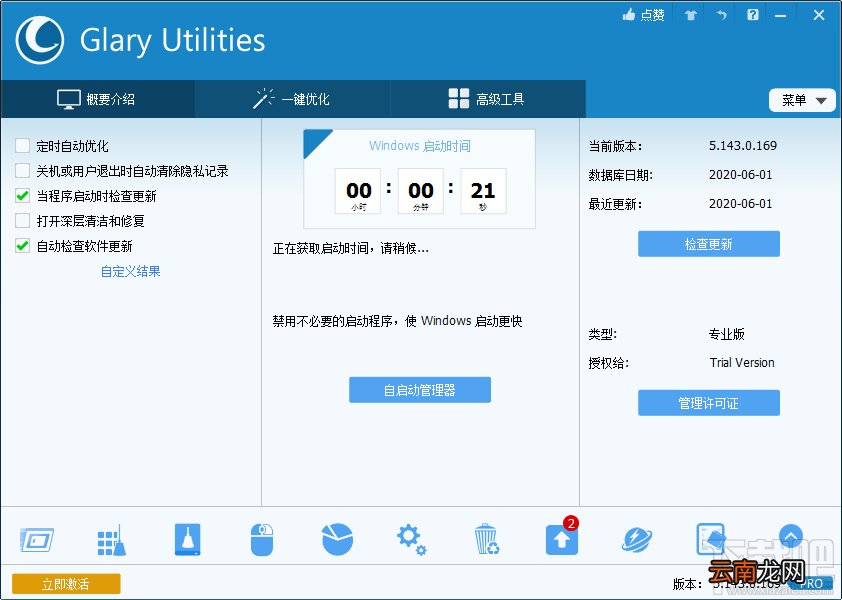Click the 检查更新 button
This screenshot has height=600, width=842.
point(709,244)
